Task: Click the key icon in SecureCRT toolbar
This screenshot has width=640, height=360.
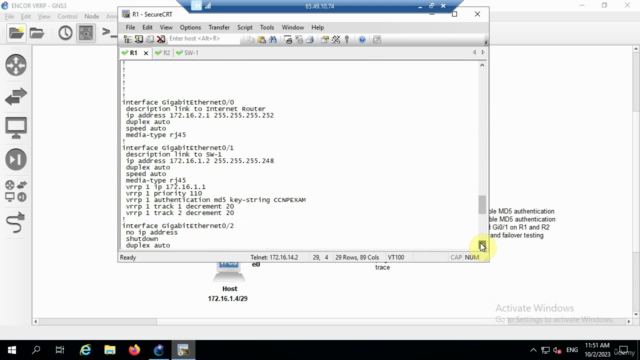Action: click(347, 39)
